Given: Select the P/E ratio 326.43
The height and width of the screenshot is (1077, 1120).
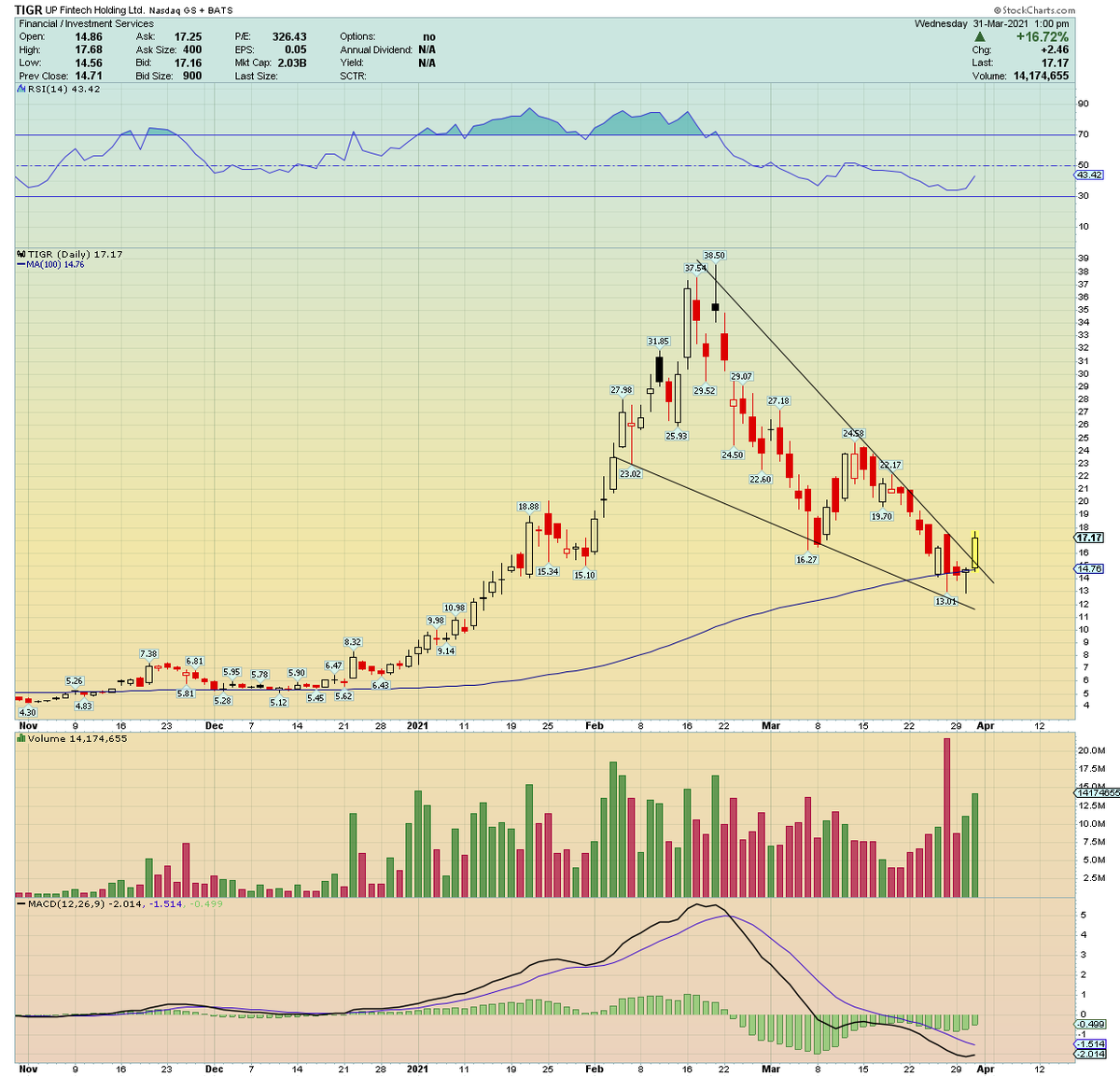Looking at the screenshot, I should tap(289, 37).
